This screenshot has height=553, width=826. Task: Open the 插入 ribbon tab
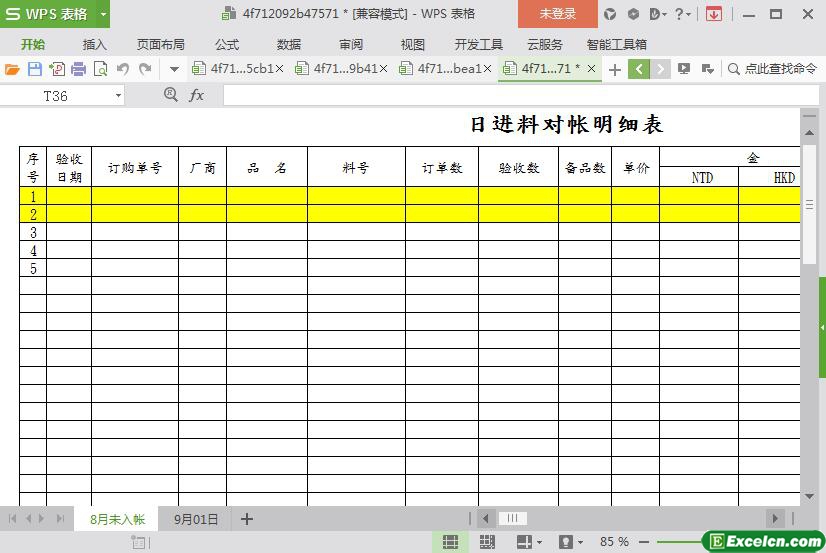[95, 45]
